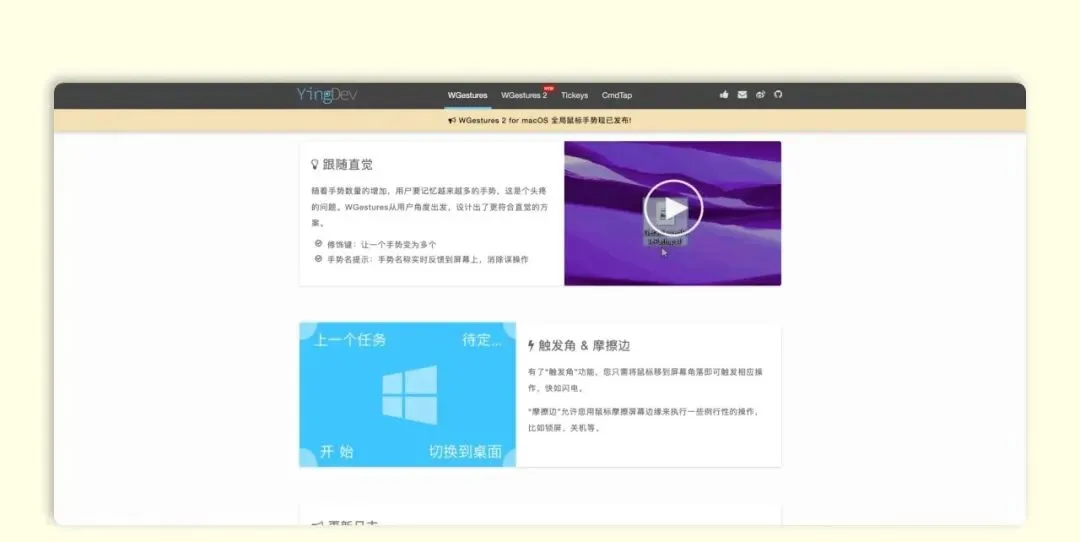Click the paragraph beginning 有了"触发角"功能

pos(645,380)
